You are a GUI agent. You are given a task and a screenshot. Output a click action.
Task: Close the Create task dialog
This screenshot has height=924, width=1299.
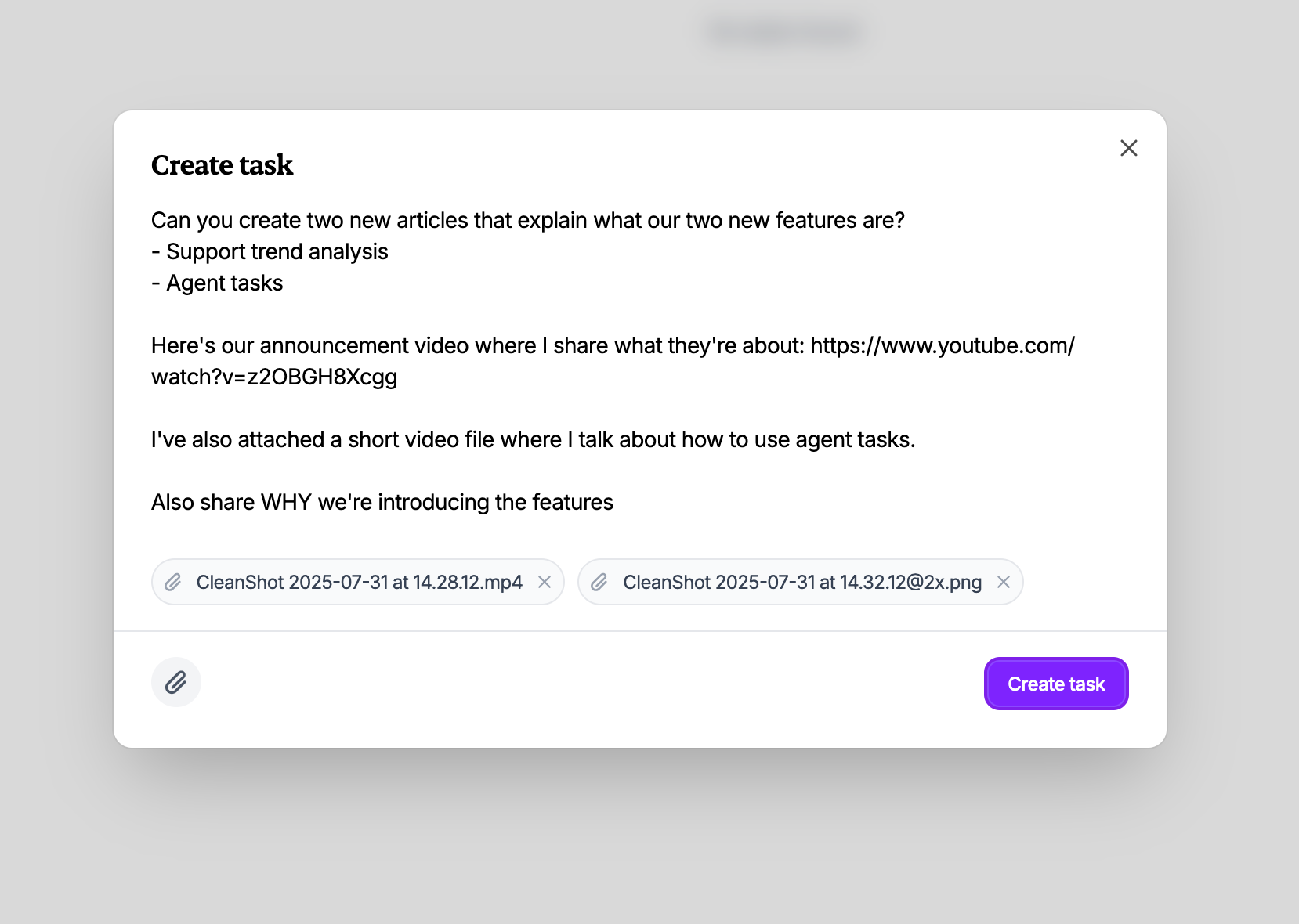pyautogui.click(x=1128, y=148)
